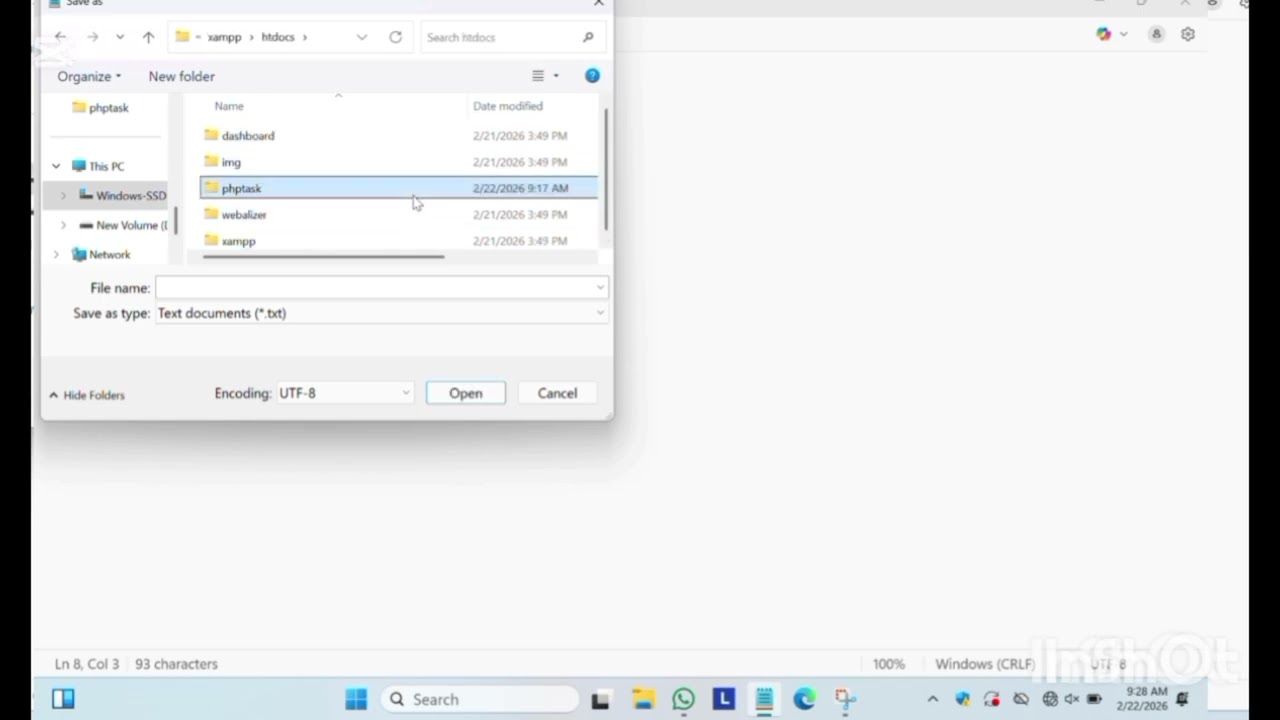This screenshot has height=720, width=1280.
Task: Expand the address bar history dropdown
Action: 361,37
